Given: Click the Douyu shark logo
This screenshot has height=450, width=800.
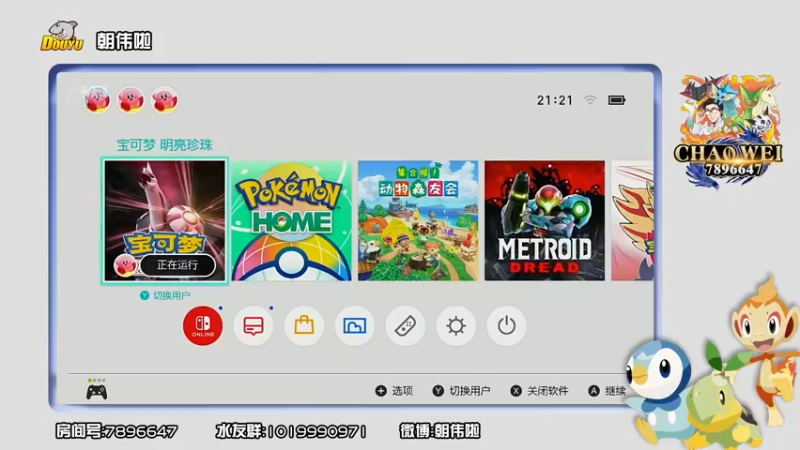Looking at the screenshot, I should click(62, 36).
